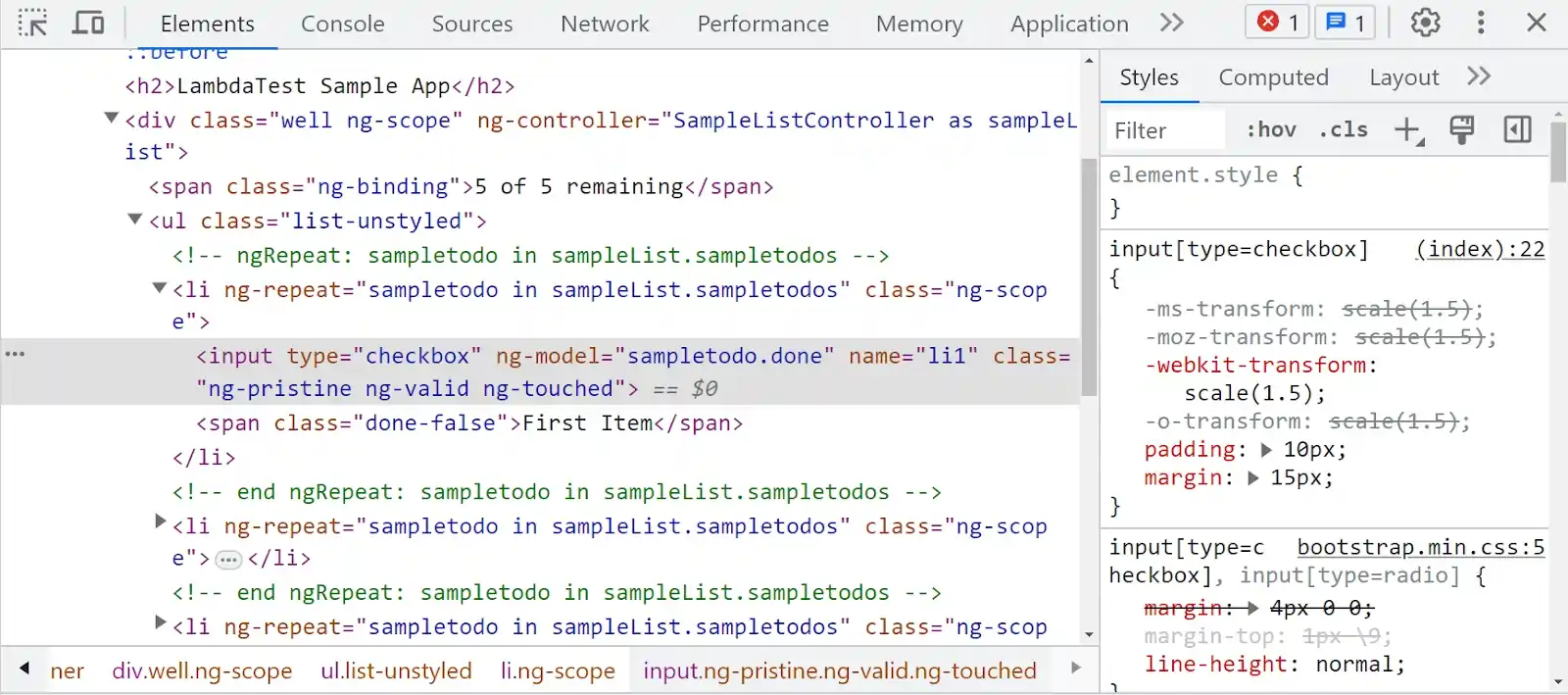Select the truncated 'ner' breadcrumb
Image resolution: width=1568 pixels, height=695 pixels.
click(x=67, y=670)
